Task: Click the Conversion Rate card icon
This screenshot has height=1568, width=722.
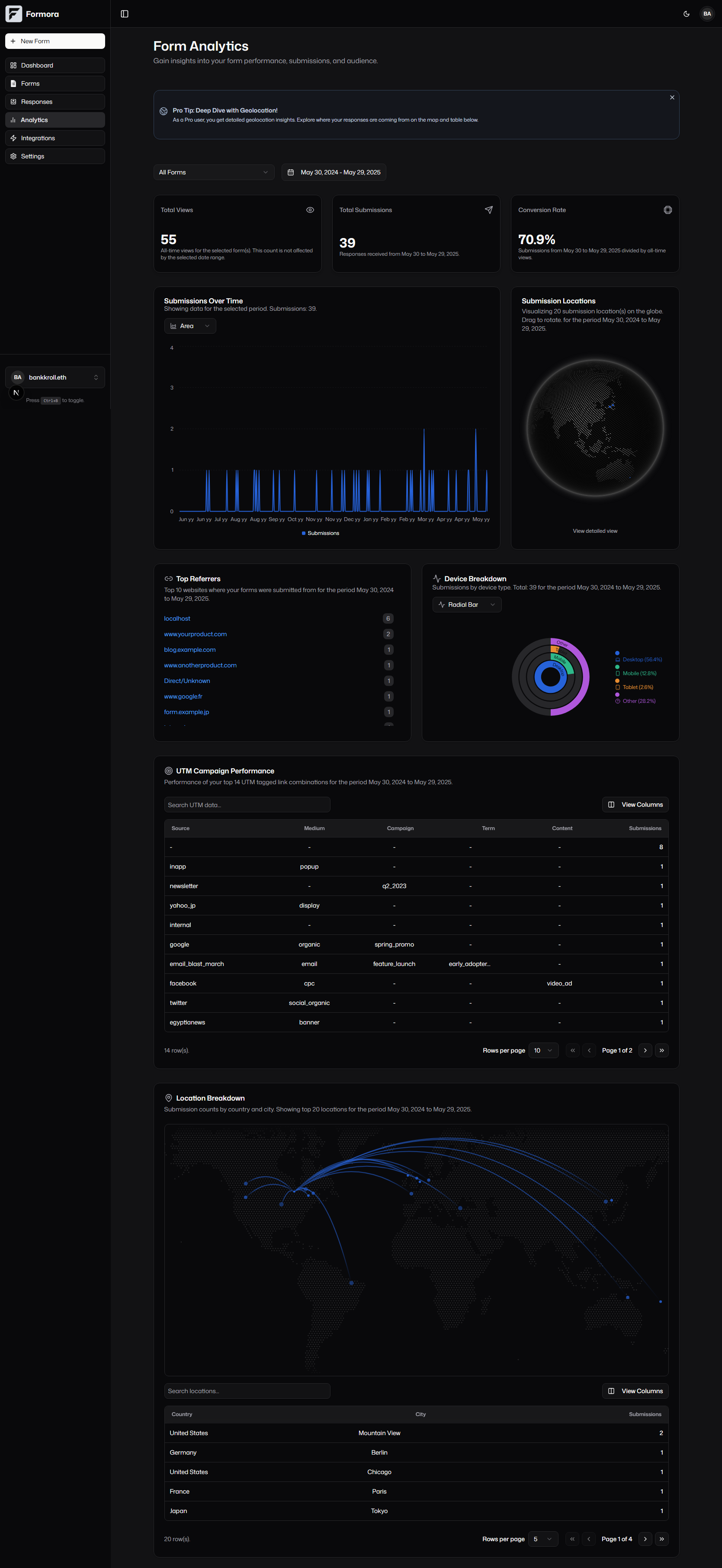Action: point(667,210)
